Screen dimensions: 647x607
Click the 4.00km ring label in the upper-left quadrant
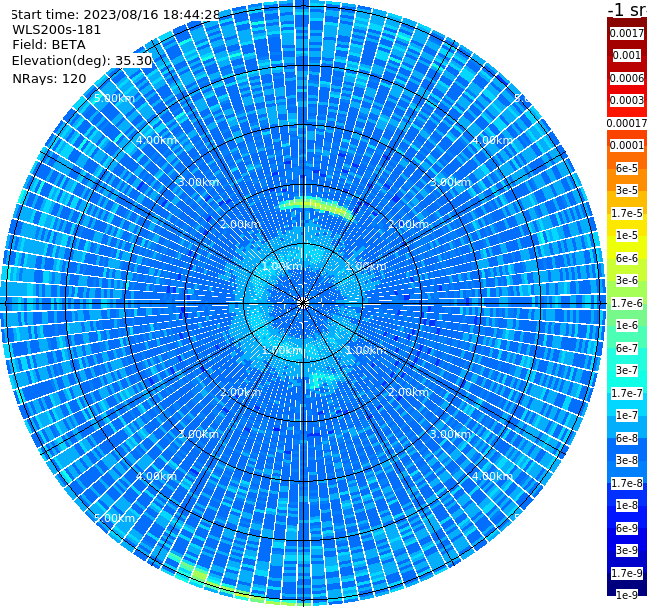tap(156, 140)
